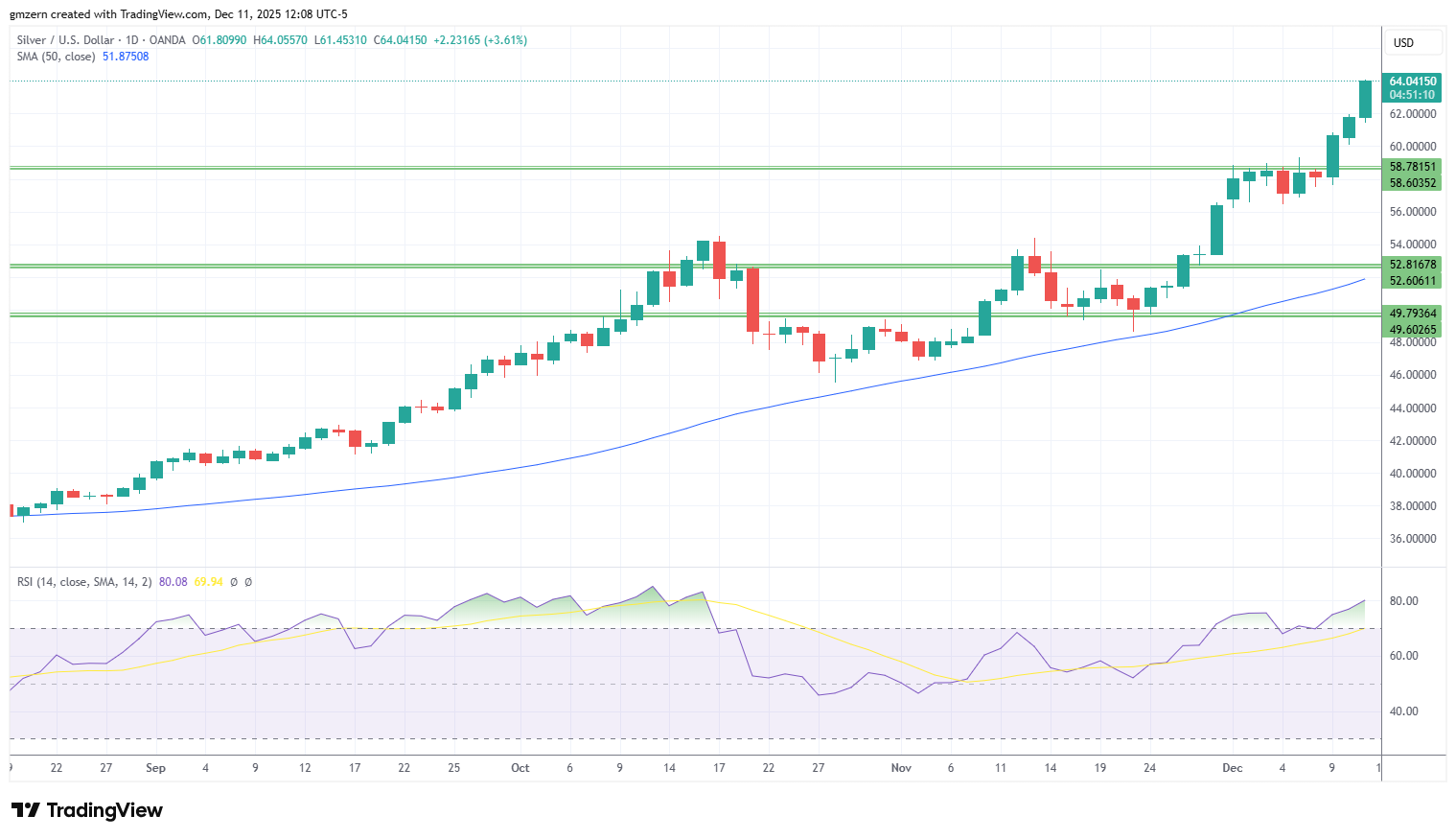Click 80.00 on the RSI scale
Viewport: 1456px width, 839px height.
pyautogui.click(x=1404, y=601)
